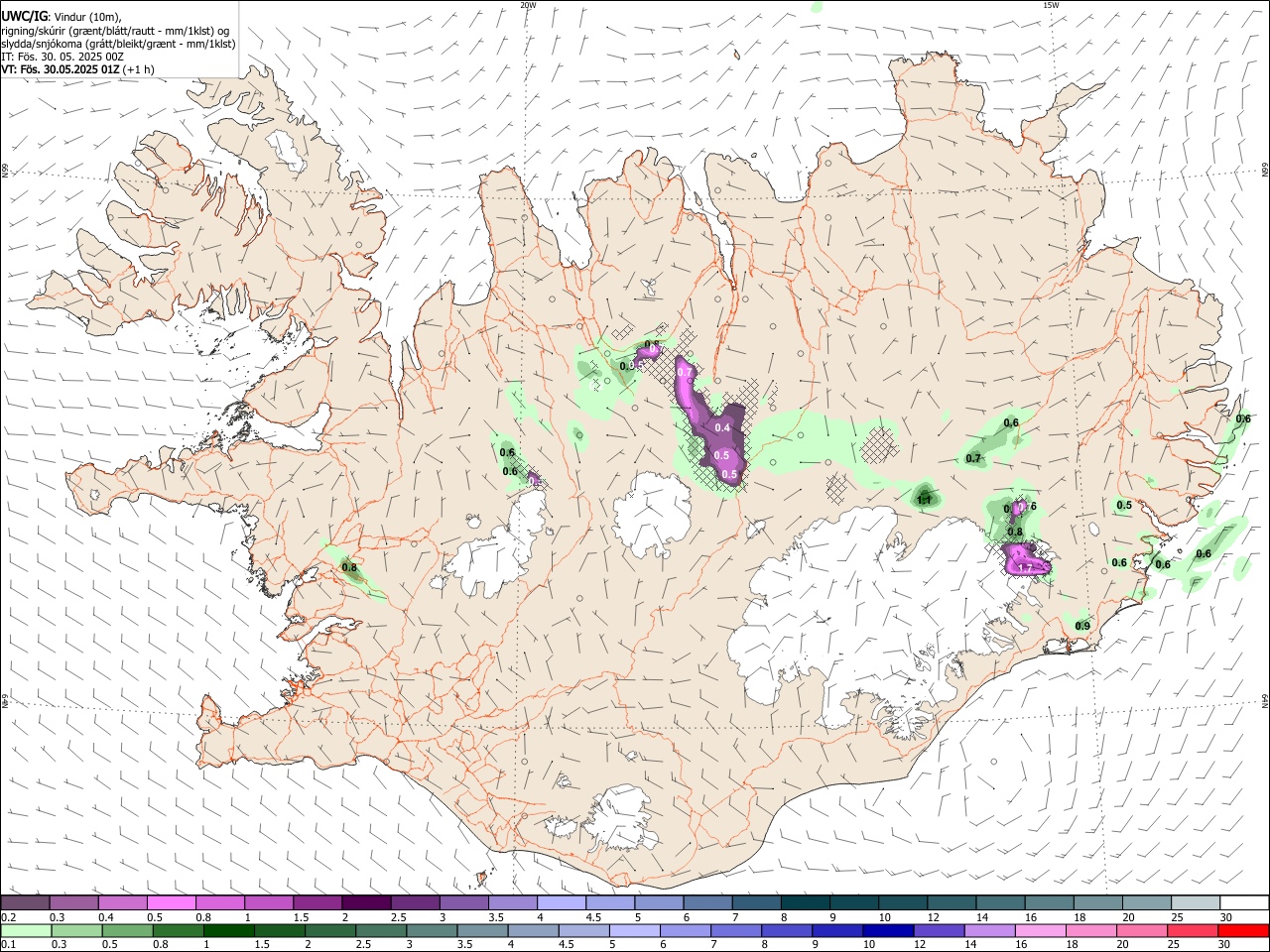Choose lower legend swatch labeled 1.5
The width and height of the screenshot is (1270, 952).
pyautogui.click(x=280, y=930)
